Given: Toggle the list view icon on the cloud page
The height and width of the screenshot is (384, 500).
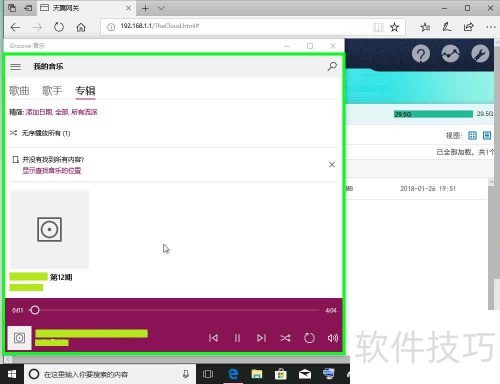Looking at the screenshot, I should click(x=487, y=135).
